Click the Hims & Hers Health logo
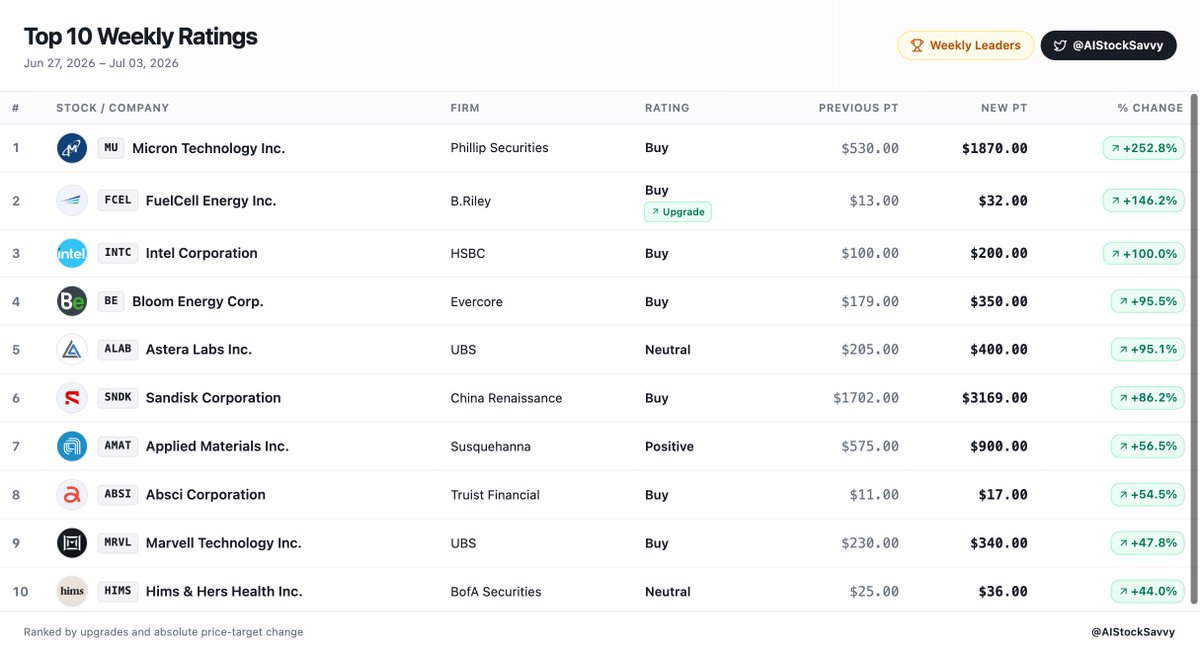Image resolution: width=1200 pixels, height=652 pixels. (72, 591)
